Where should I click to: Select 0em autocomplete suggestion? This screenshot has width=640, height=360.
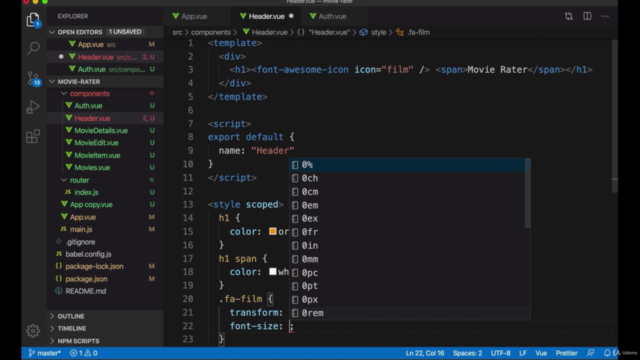407,205
